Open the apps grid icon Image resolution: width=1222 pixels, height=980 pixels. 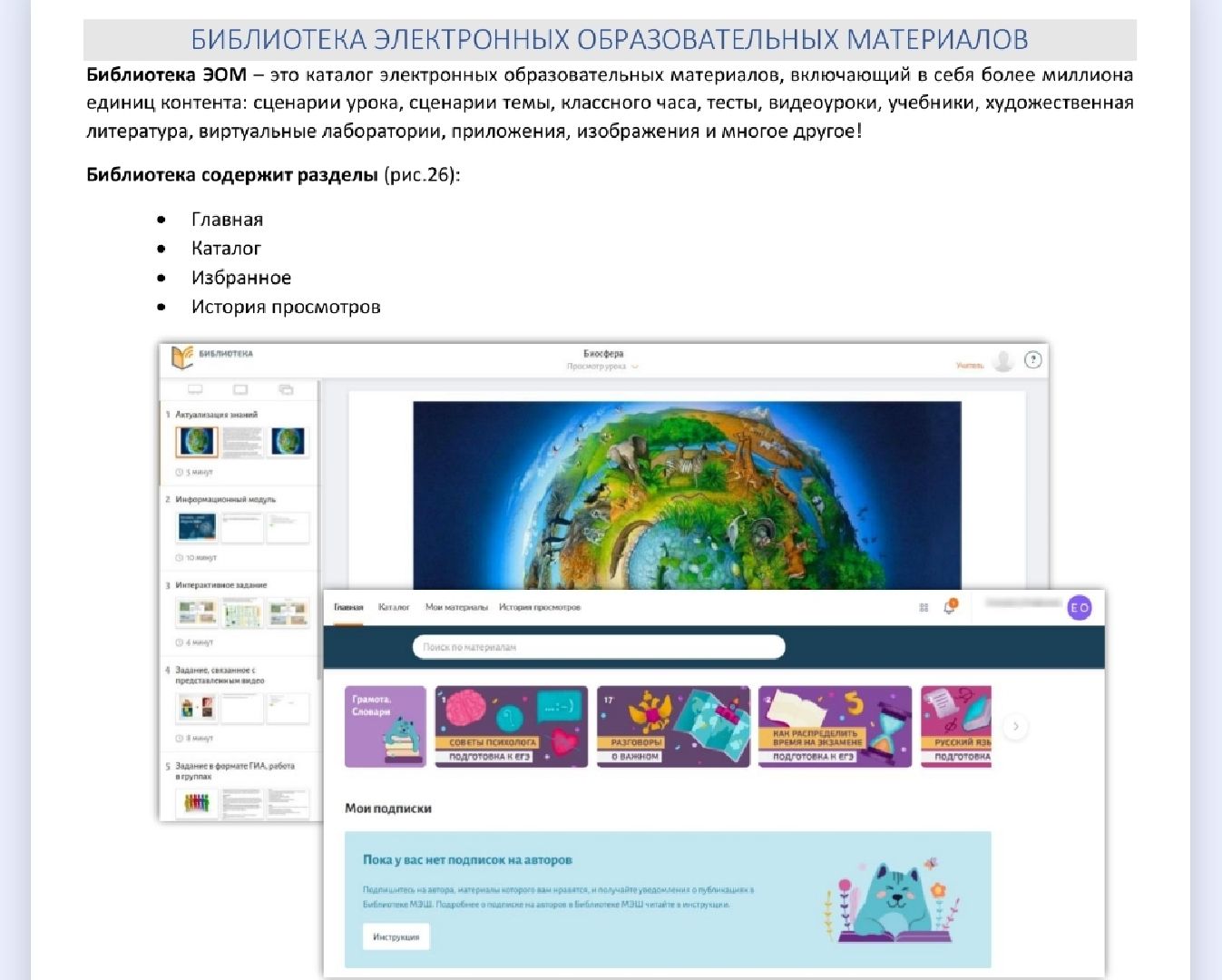coord(924,607)
